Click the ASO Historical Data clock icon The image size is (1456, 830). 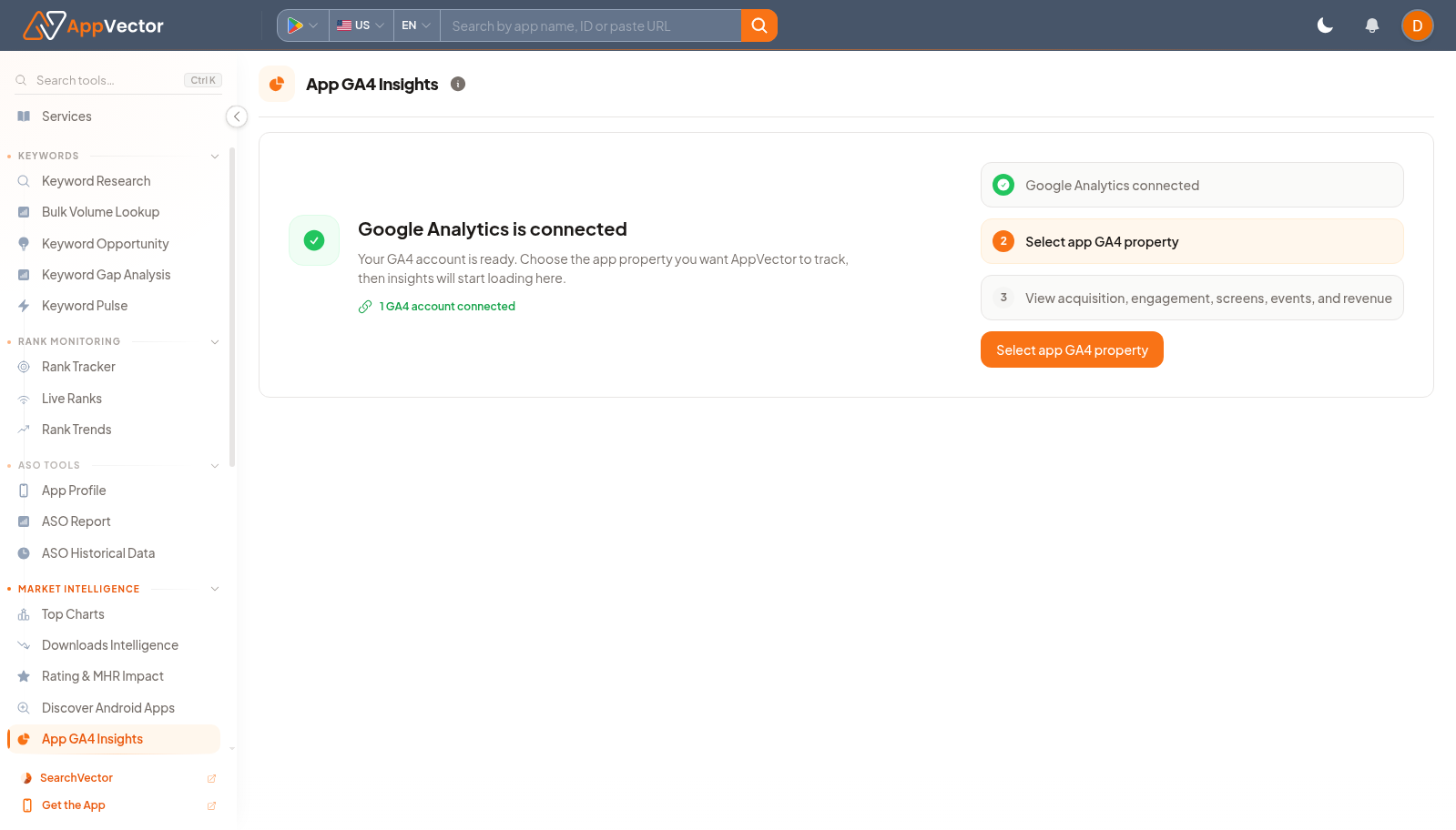(24, 553)
